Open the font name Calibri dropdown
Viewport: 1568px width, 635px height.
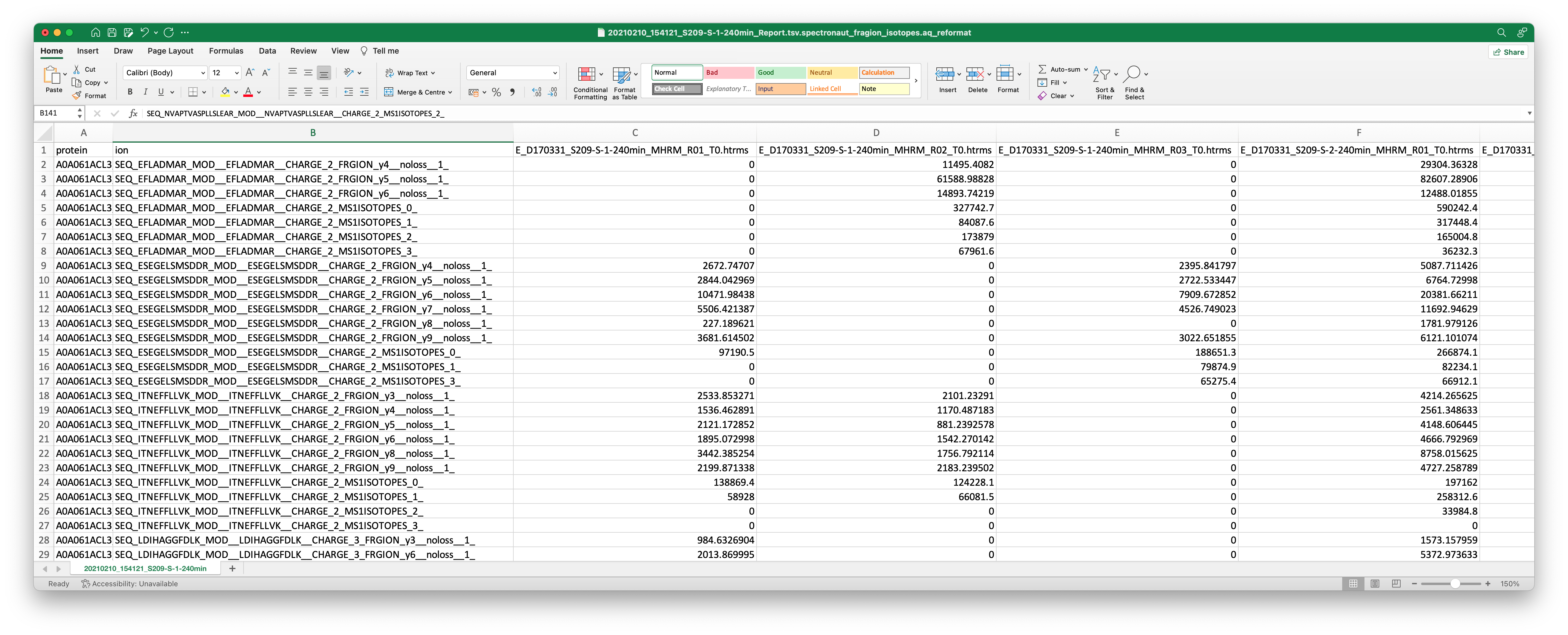pyautogui.click(x=203, y=73)
